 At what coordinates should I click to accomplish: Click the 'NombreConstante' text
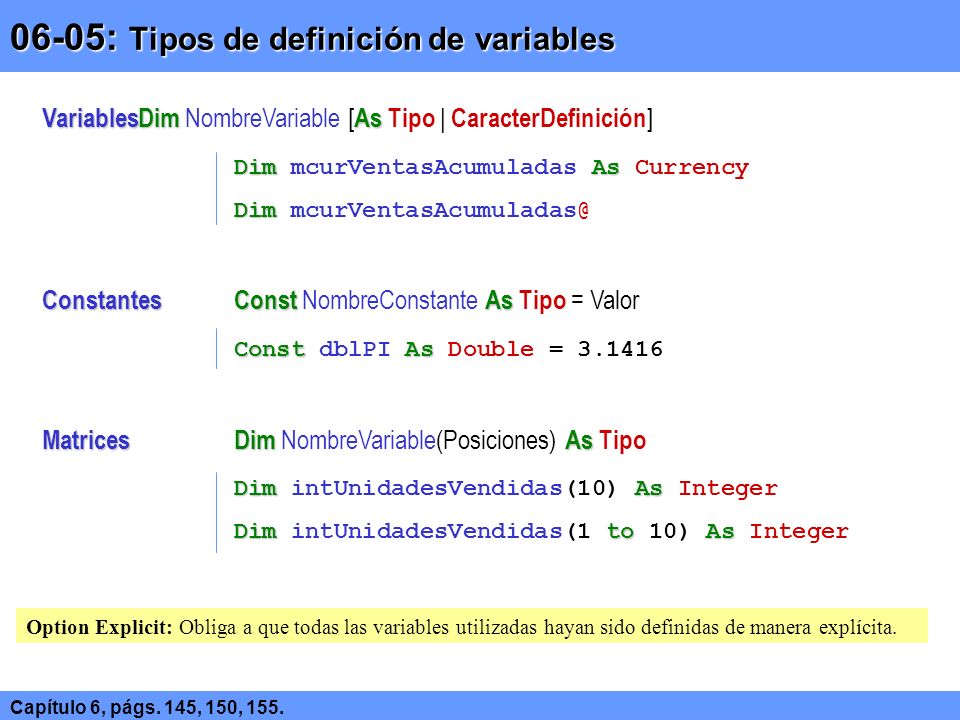(390, 300)
